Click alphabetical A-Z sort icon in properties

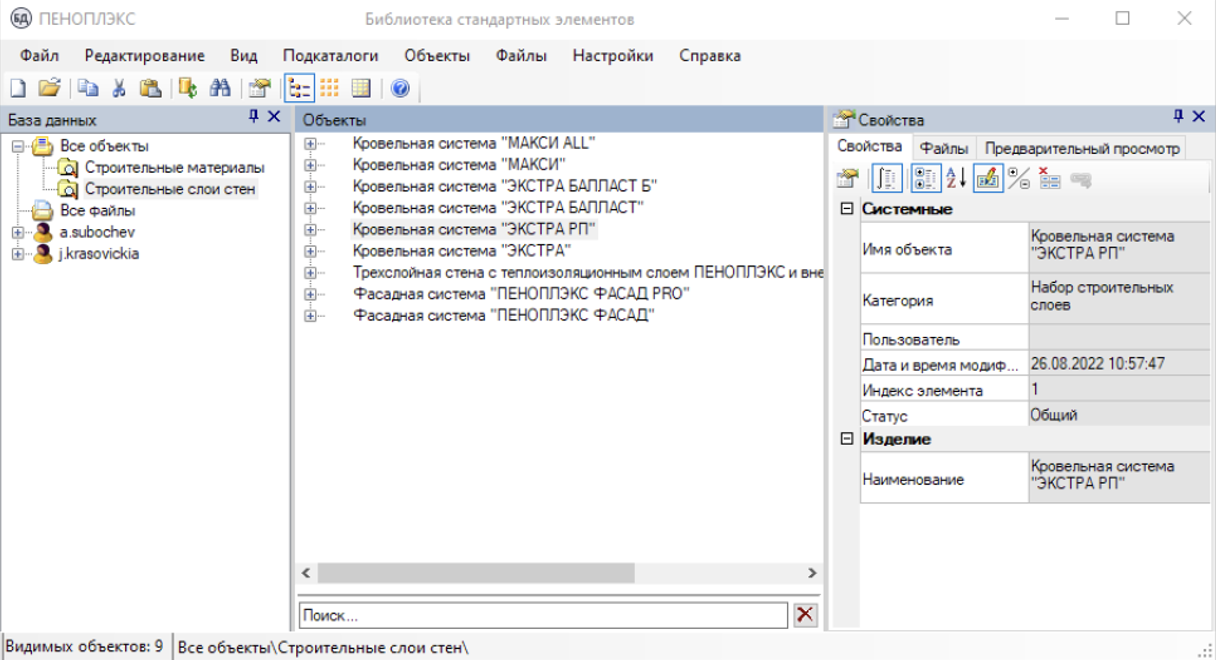point(956,178)
